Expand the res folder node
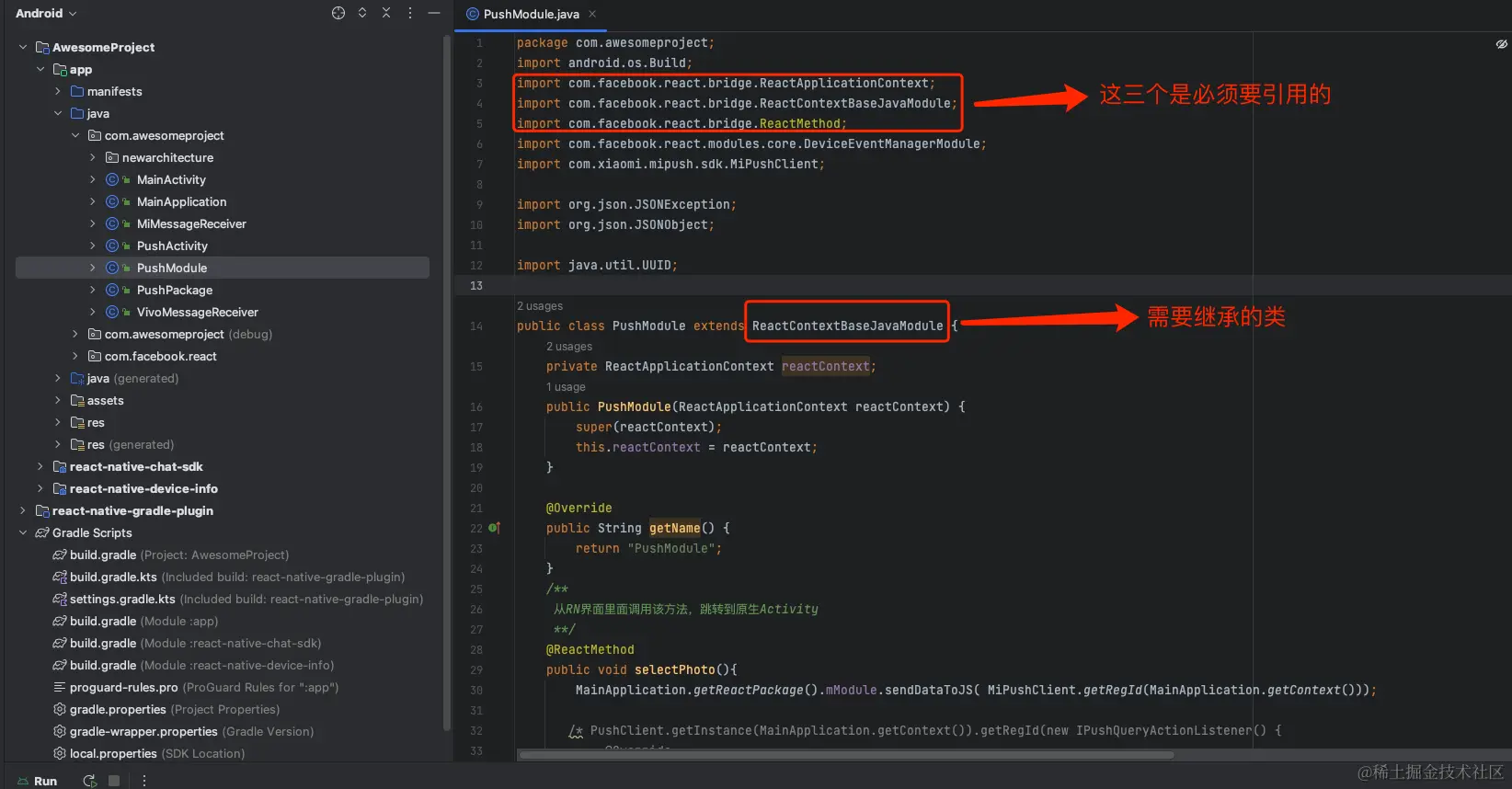1512x789 pixels. tap(58, 422)
